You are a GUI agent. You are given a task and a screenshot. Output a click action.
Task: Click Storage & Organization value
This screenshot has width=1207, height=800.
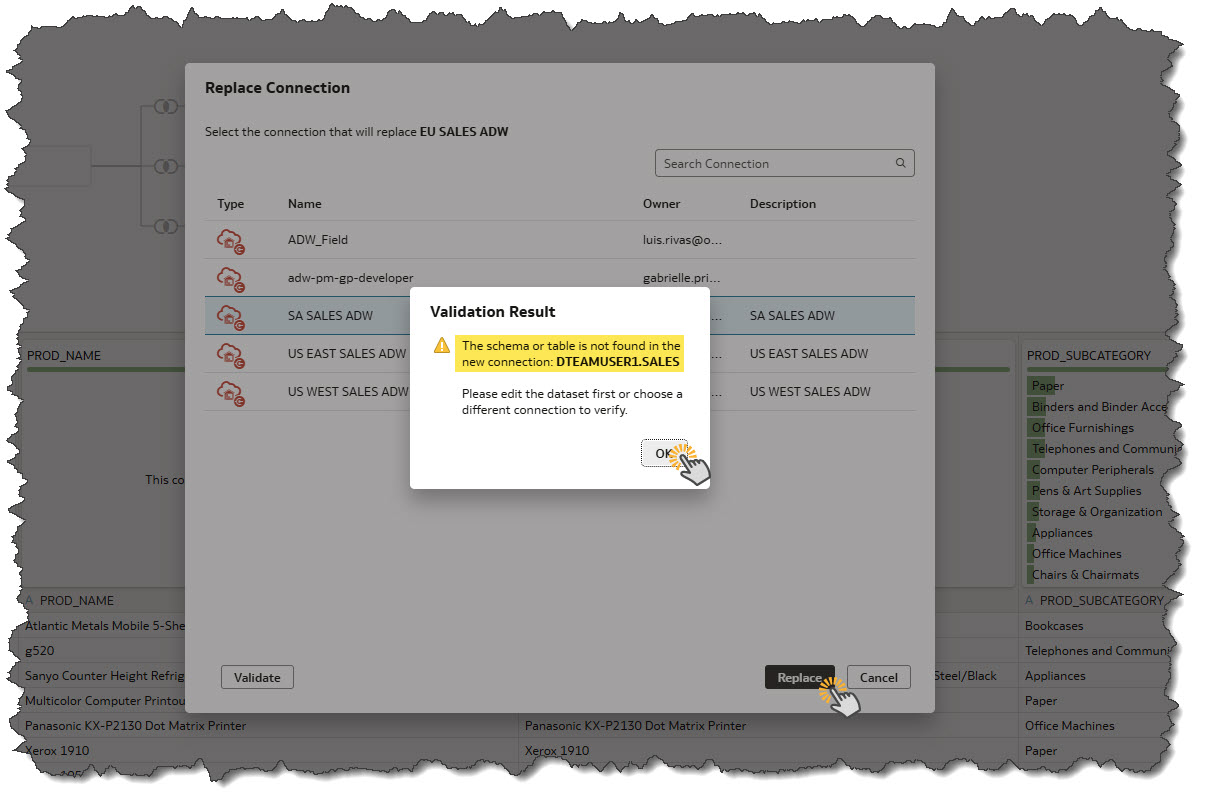pyautogui.click(x=1097, y=512)
